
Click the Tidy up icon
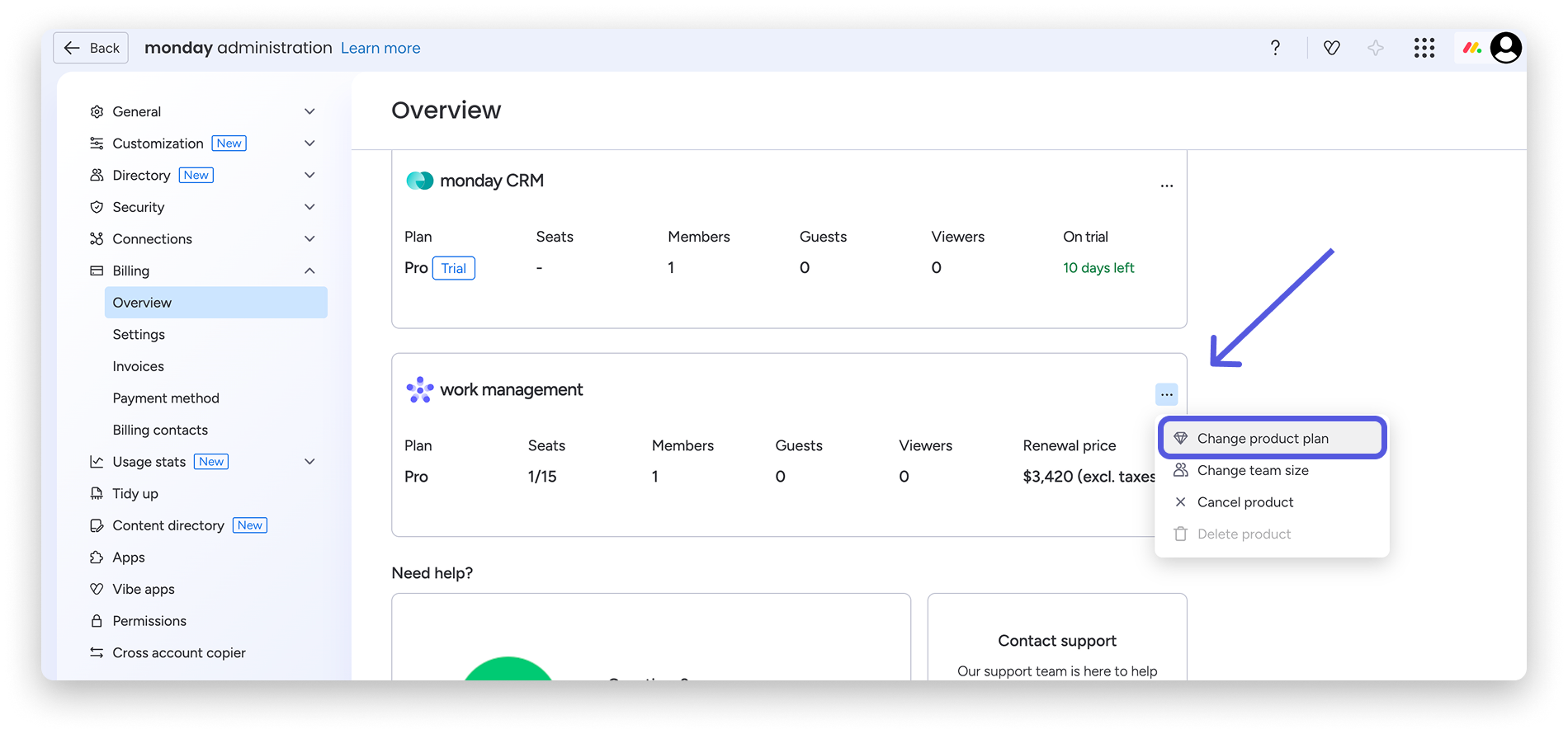tap(97, 493)
